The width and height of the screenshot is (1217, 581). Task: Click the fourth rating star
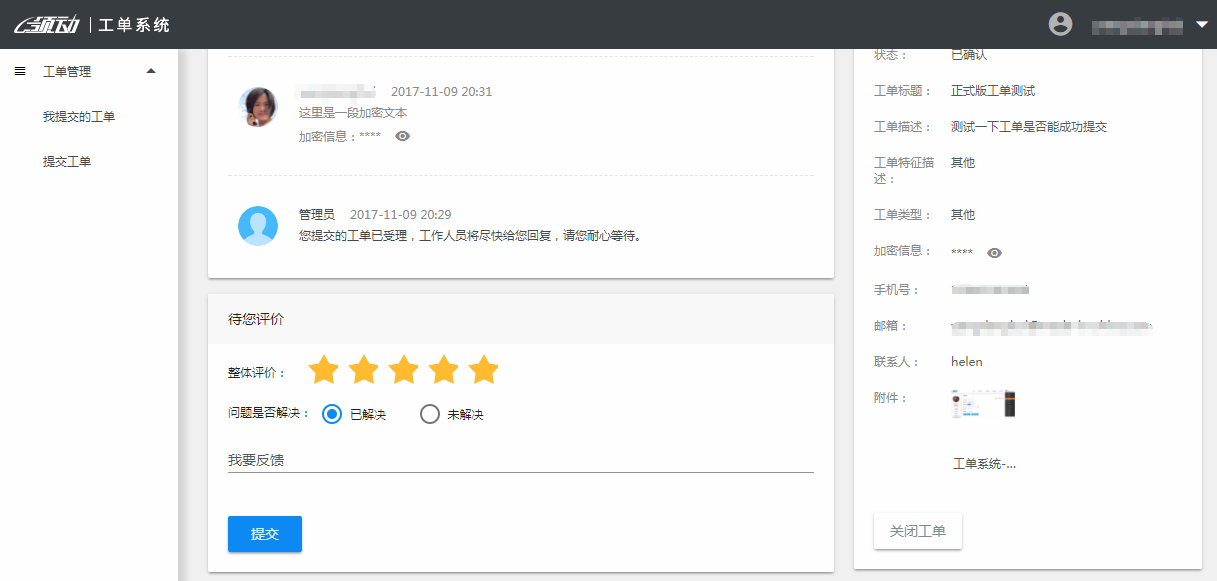coord(443,370)
